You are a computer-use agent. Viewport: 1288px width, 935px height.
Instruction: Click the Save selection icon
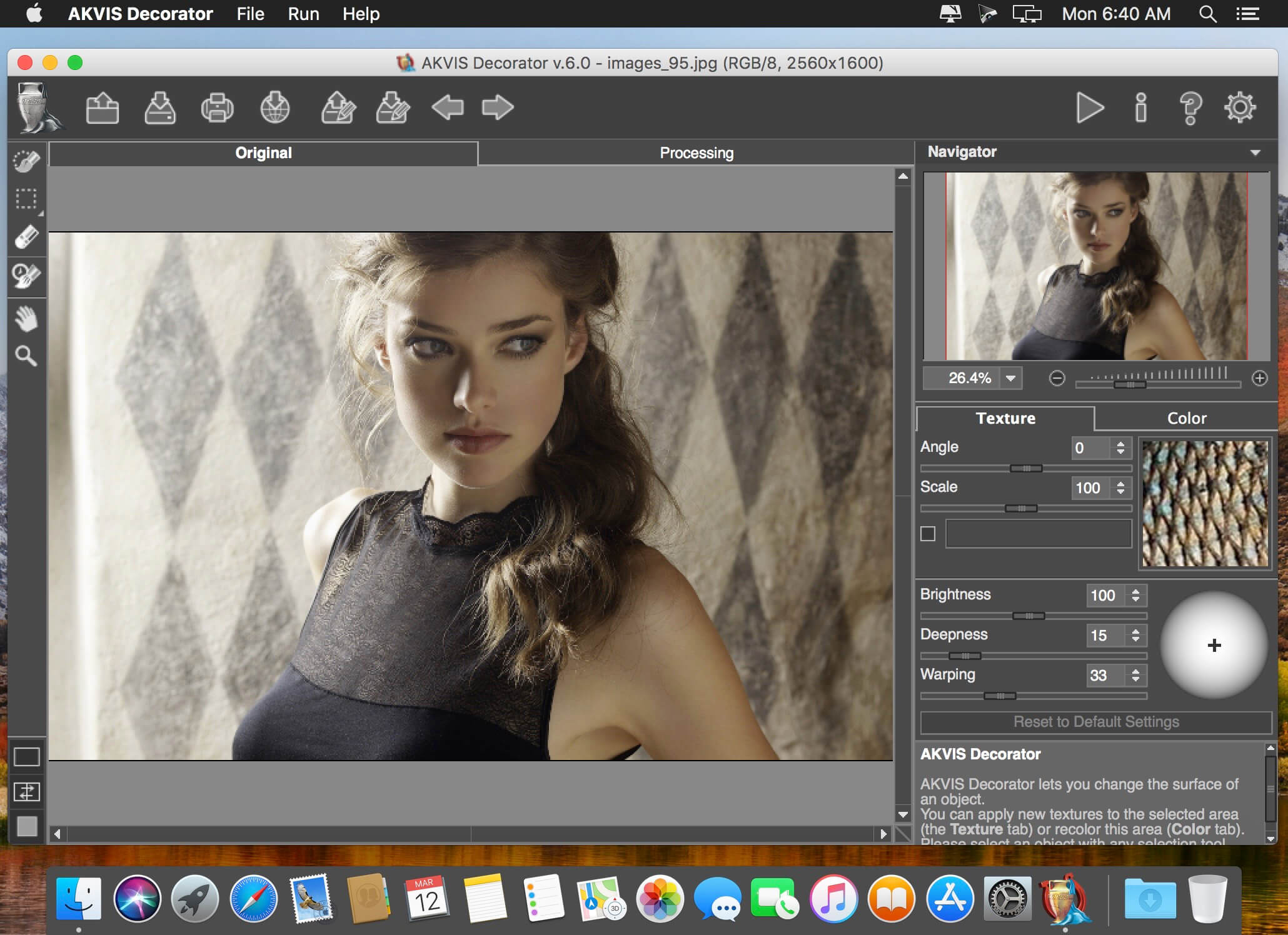click(393, 108)
